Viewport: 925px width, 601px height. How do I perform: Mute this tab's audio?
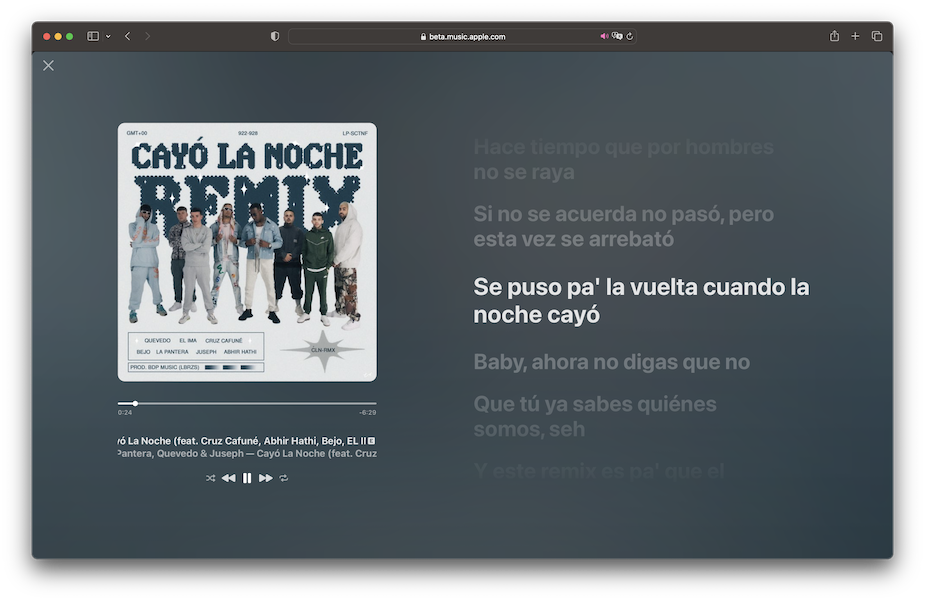point(604,37)
